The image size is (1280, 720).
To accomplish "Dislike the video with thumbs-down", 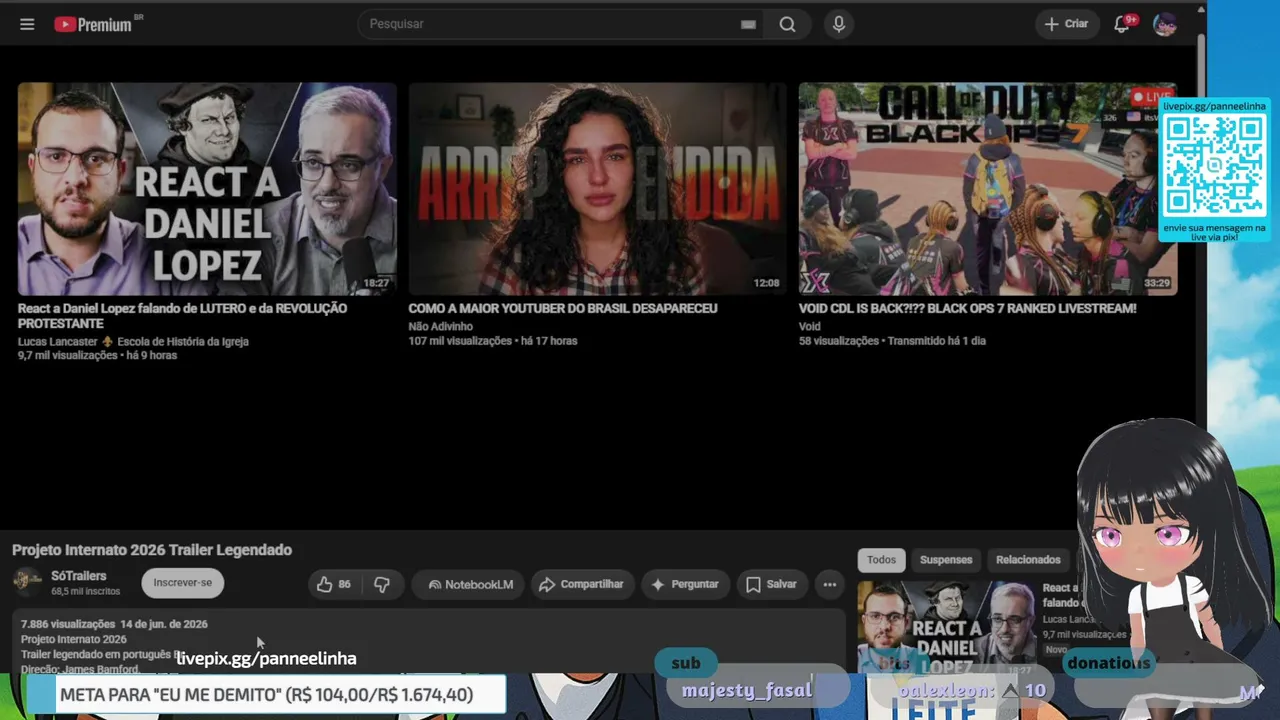I will 382,584.
